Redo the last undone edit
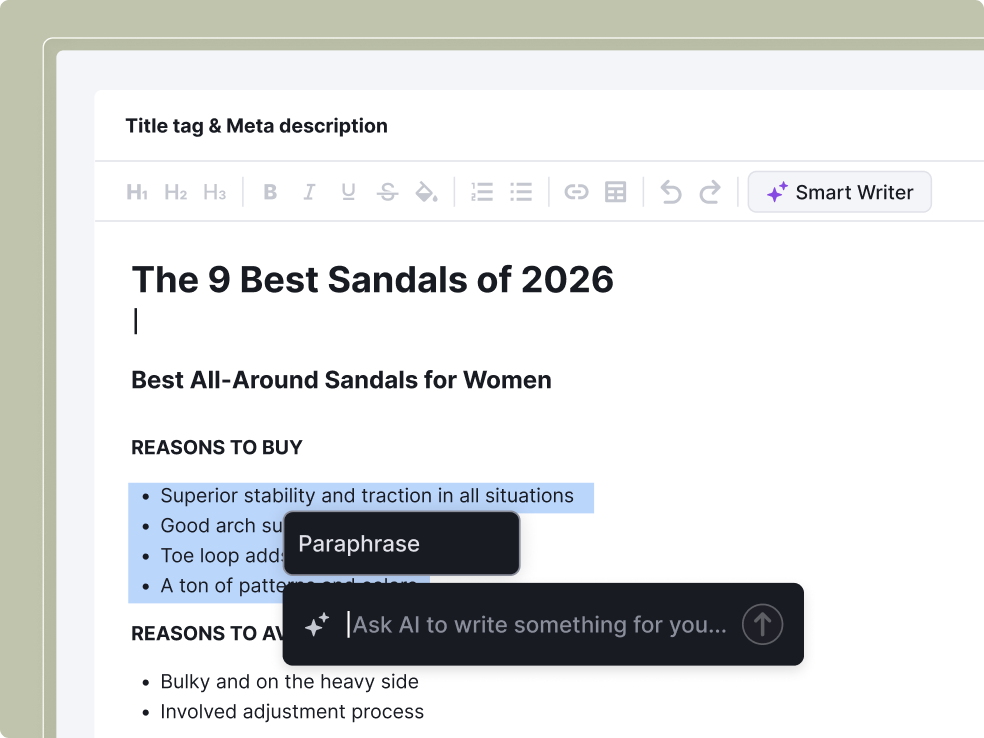 click(710, 193)
